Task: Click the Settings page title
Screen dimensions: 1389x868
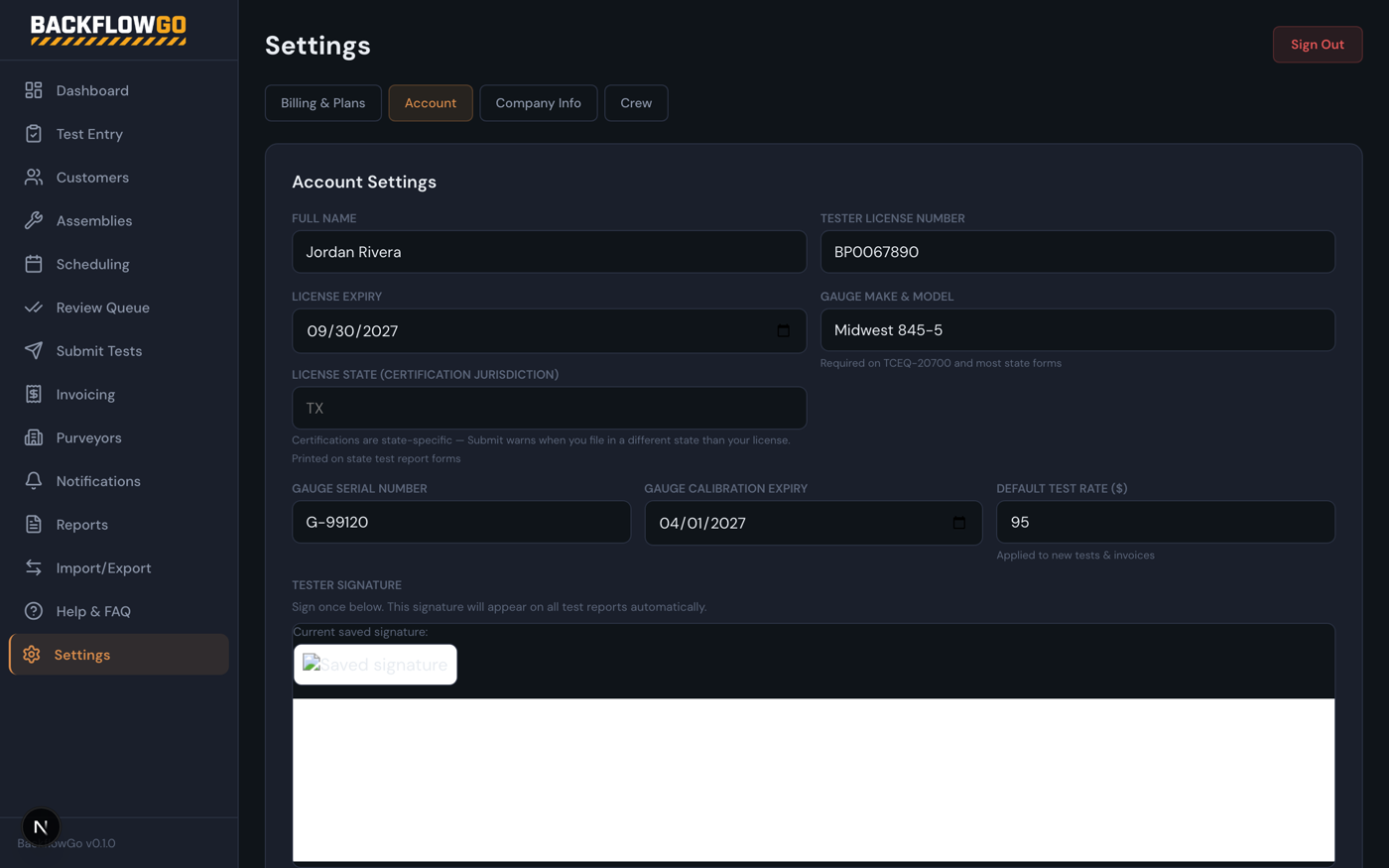Action: tap(317, 46)
